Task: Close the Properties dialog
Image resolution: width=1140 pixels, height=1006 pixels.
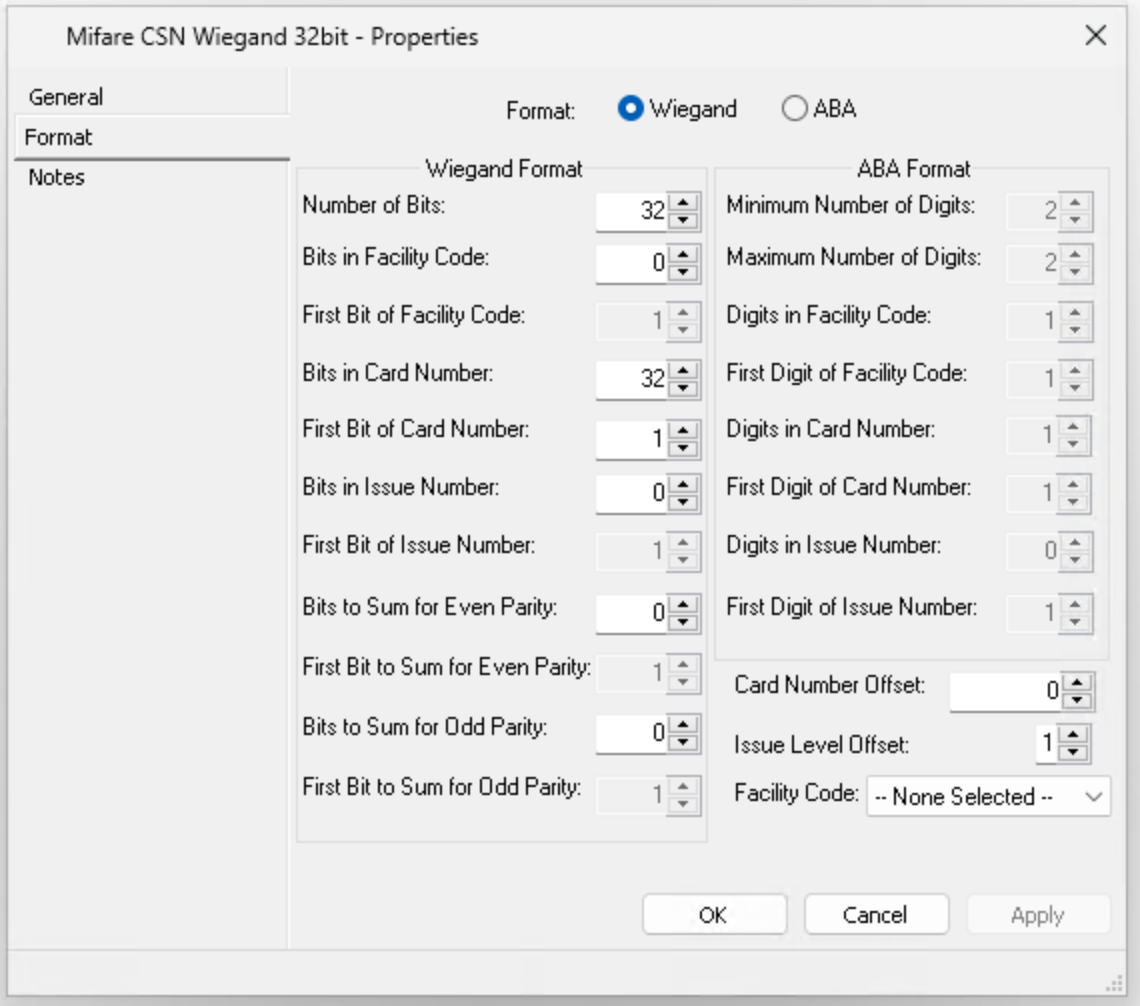Action: pos(1095,35)
